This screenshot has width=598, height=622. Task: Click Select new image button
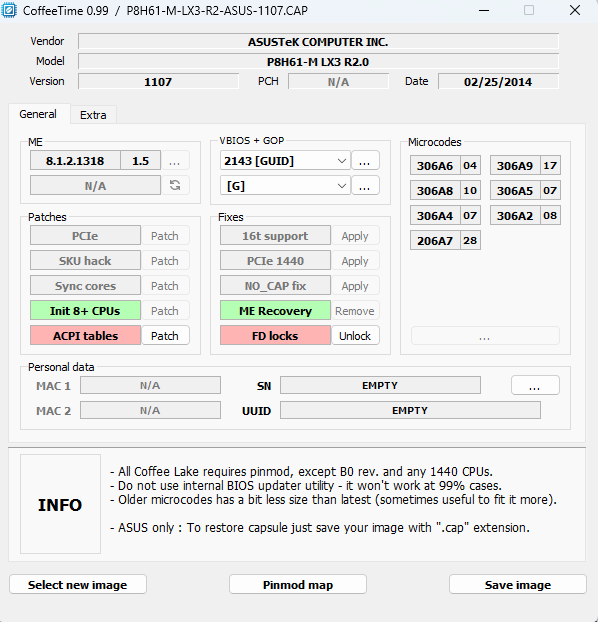(78, 584)
